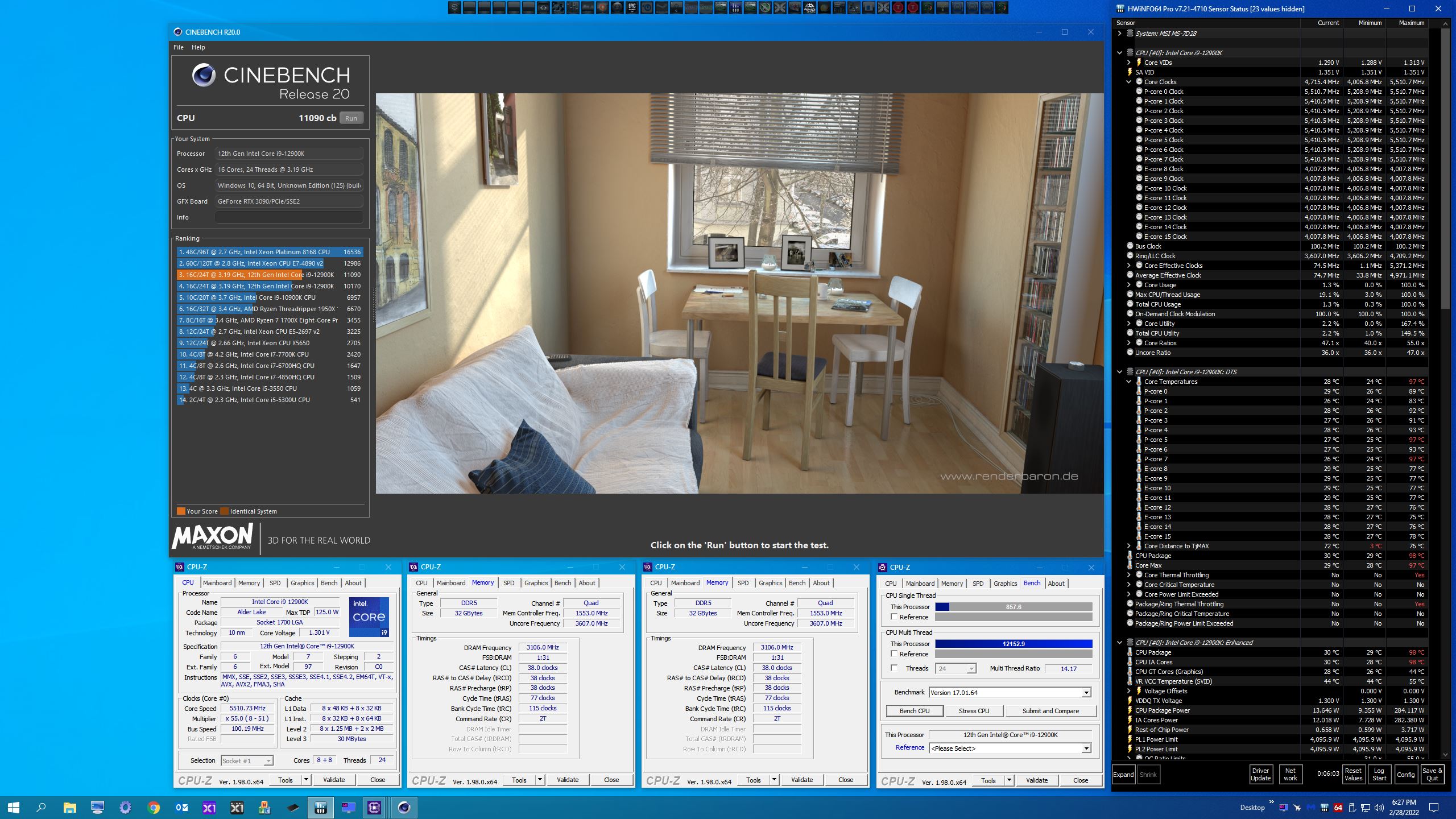Click the HWiNFO shrink panel icon

coord(1148,774)
